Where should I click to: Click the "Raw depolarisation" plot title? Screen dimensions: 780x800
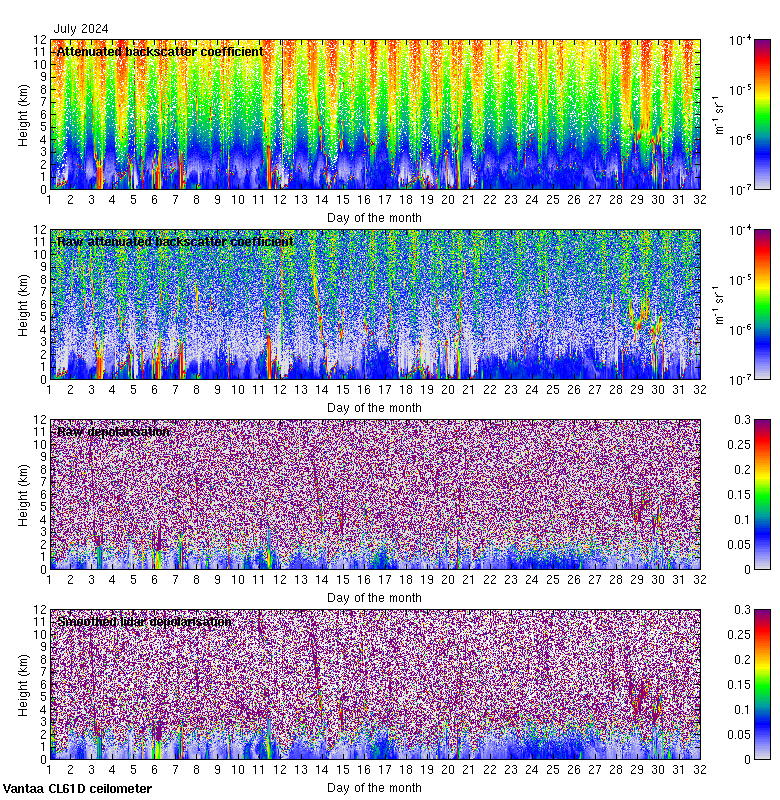[113, 432]
